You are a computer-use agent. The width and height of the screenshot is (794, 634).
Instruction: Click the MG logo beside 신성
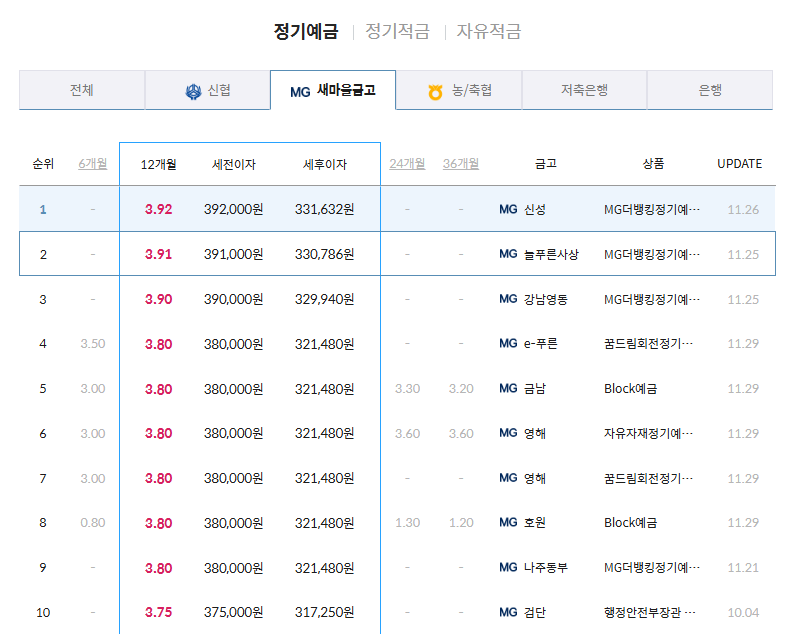(508, 209)
